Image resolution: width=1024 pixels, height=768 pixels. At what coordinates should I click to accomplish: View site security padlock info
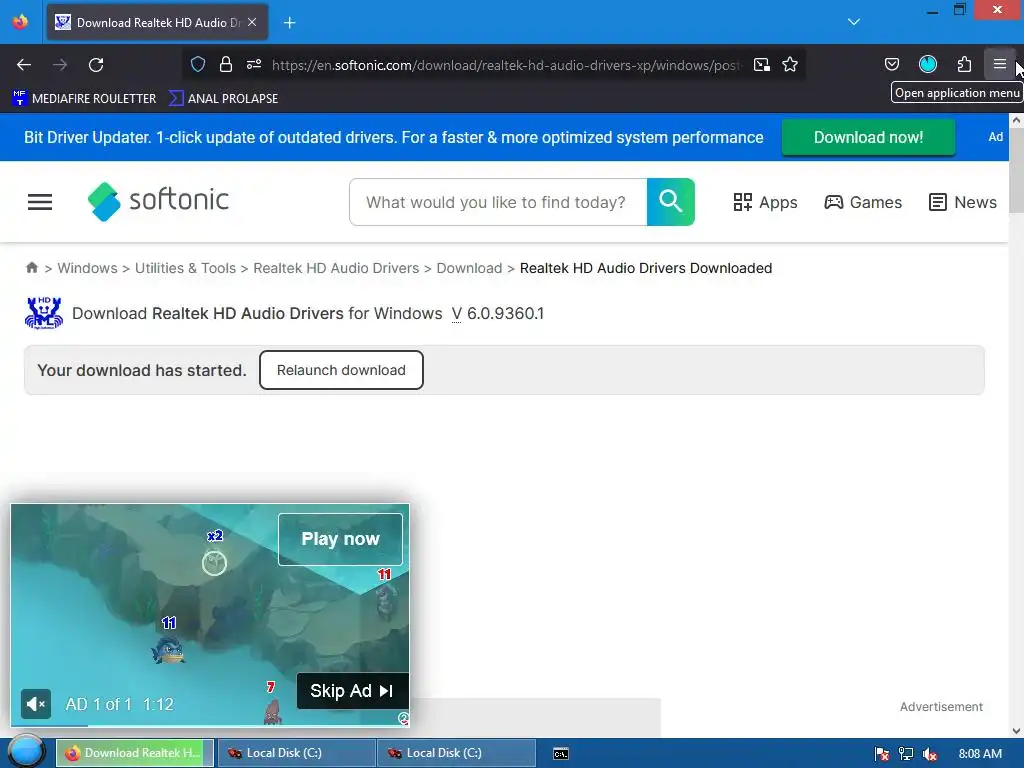point(226,65)
